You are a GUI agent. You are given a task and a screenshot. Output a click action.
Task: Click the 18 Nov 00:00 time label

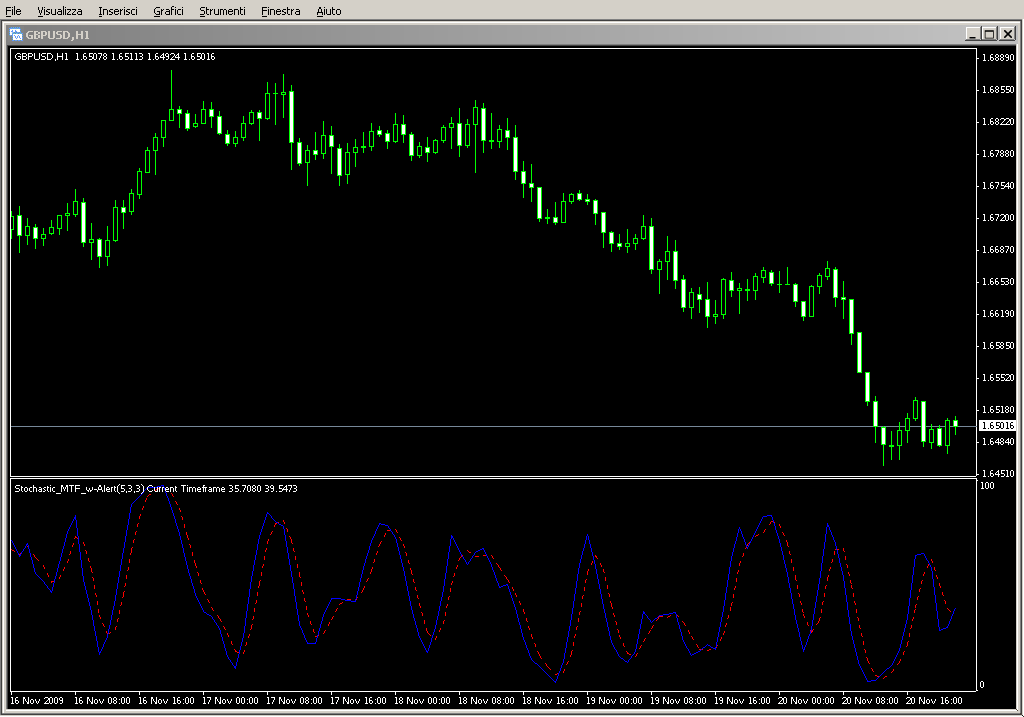tap(422, 701)
